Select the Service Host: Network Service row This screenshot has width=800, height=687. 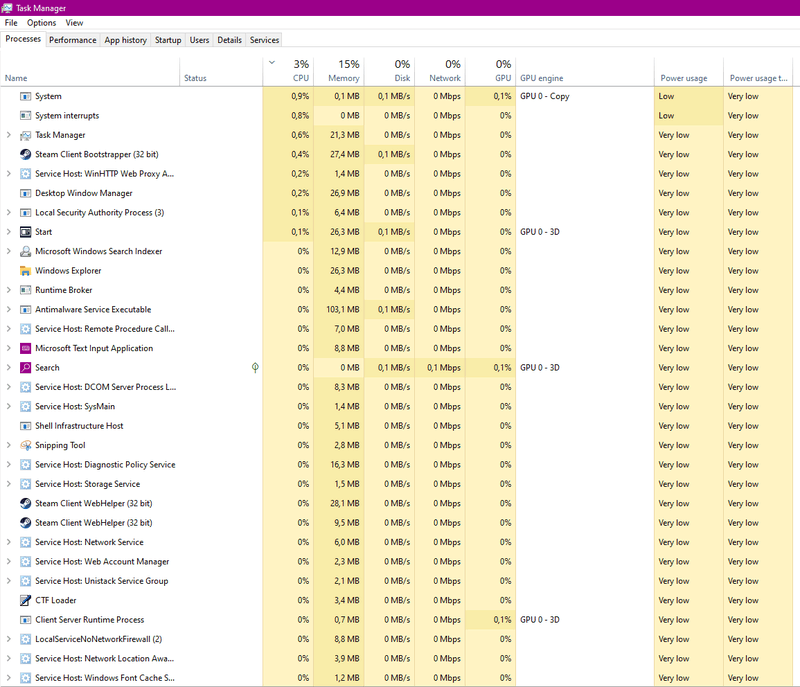point(397,542)
